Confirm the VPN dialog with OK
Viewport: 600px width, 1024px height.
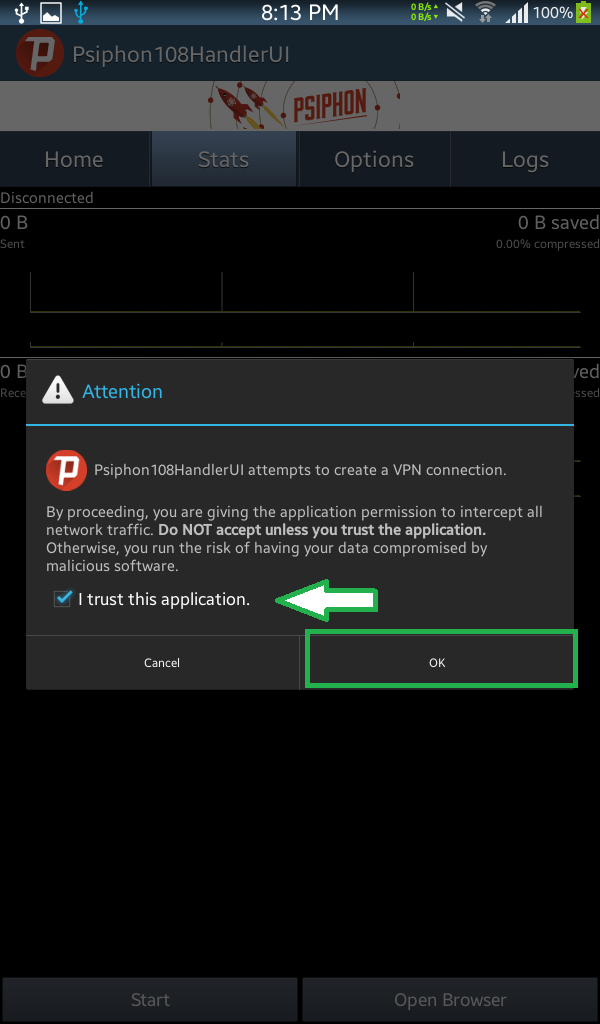(x=437, y=662)
